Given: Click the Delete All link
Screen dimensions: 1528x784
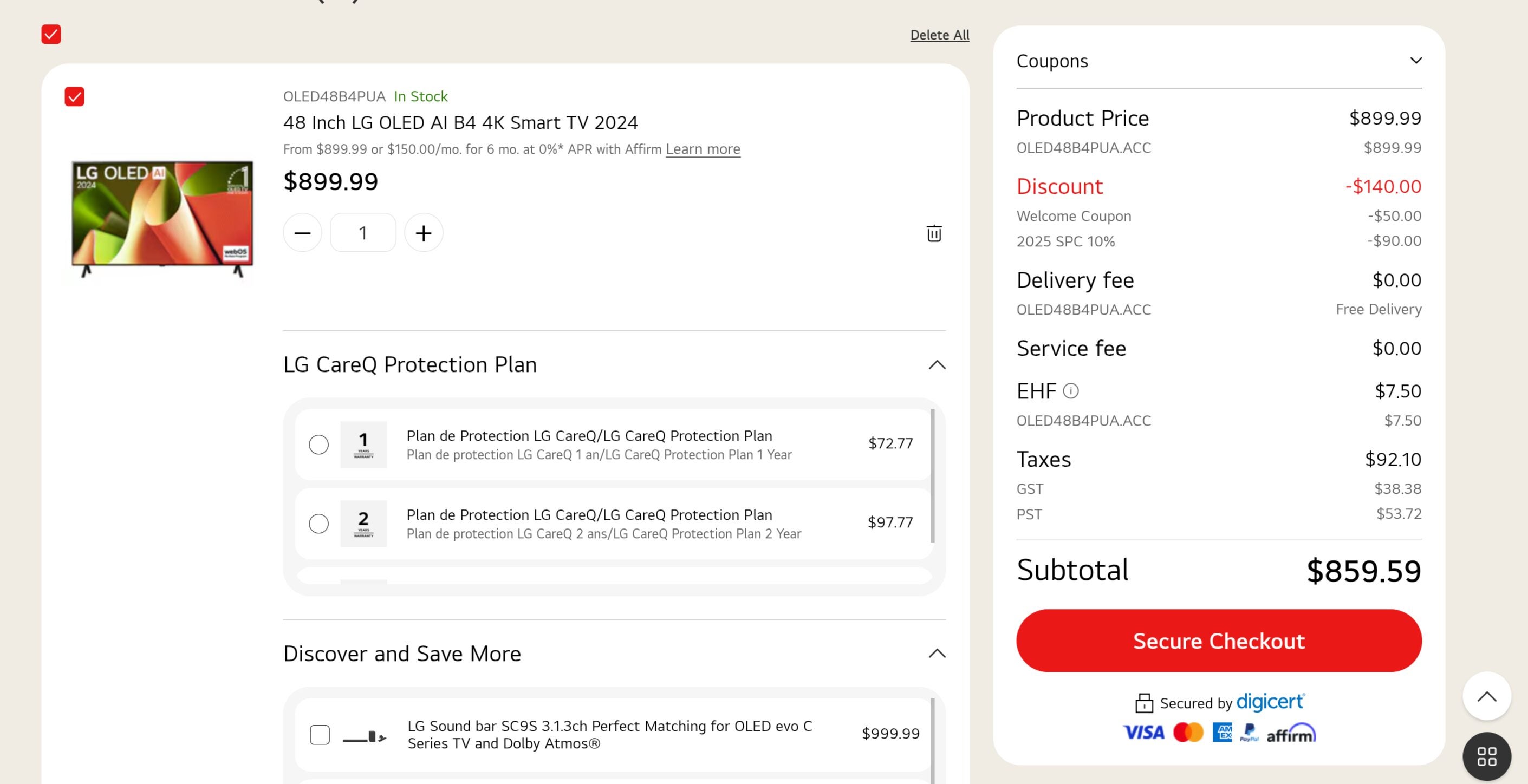Looking at the screenshot, I should click(x=940, y=35).
